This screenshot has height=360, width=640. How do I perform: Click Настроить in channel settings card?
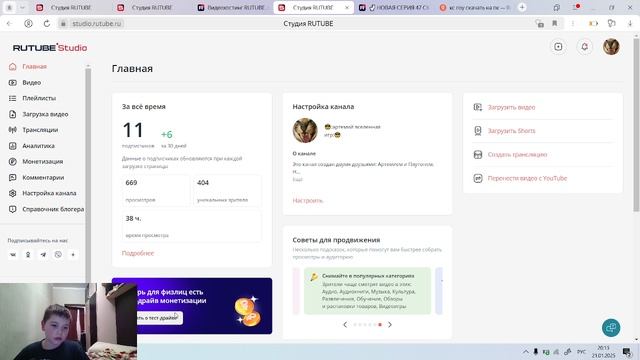tap(308, 200)
